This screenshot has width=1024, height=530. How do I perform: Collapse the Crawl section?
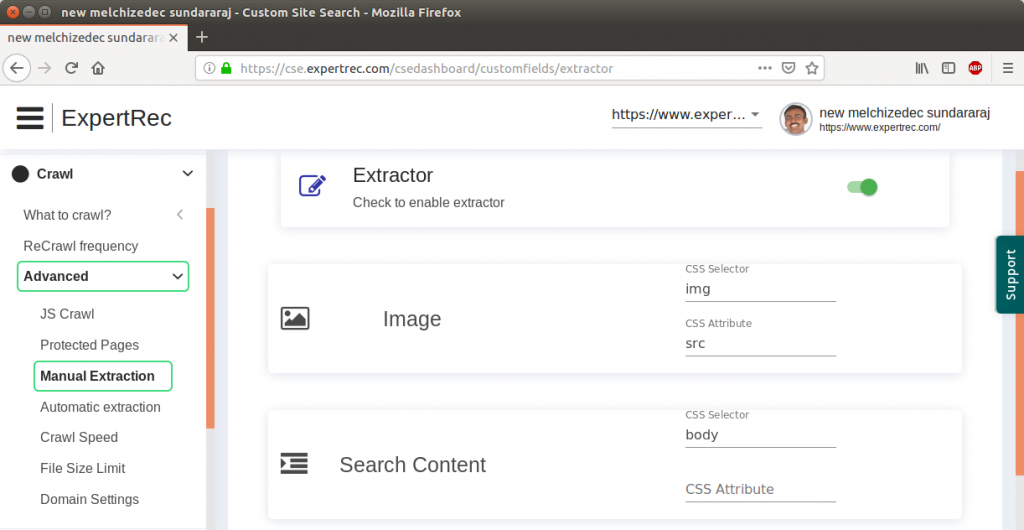187,174
